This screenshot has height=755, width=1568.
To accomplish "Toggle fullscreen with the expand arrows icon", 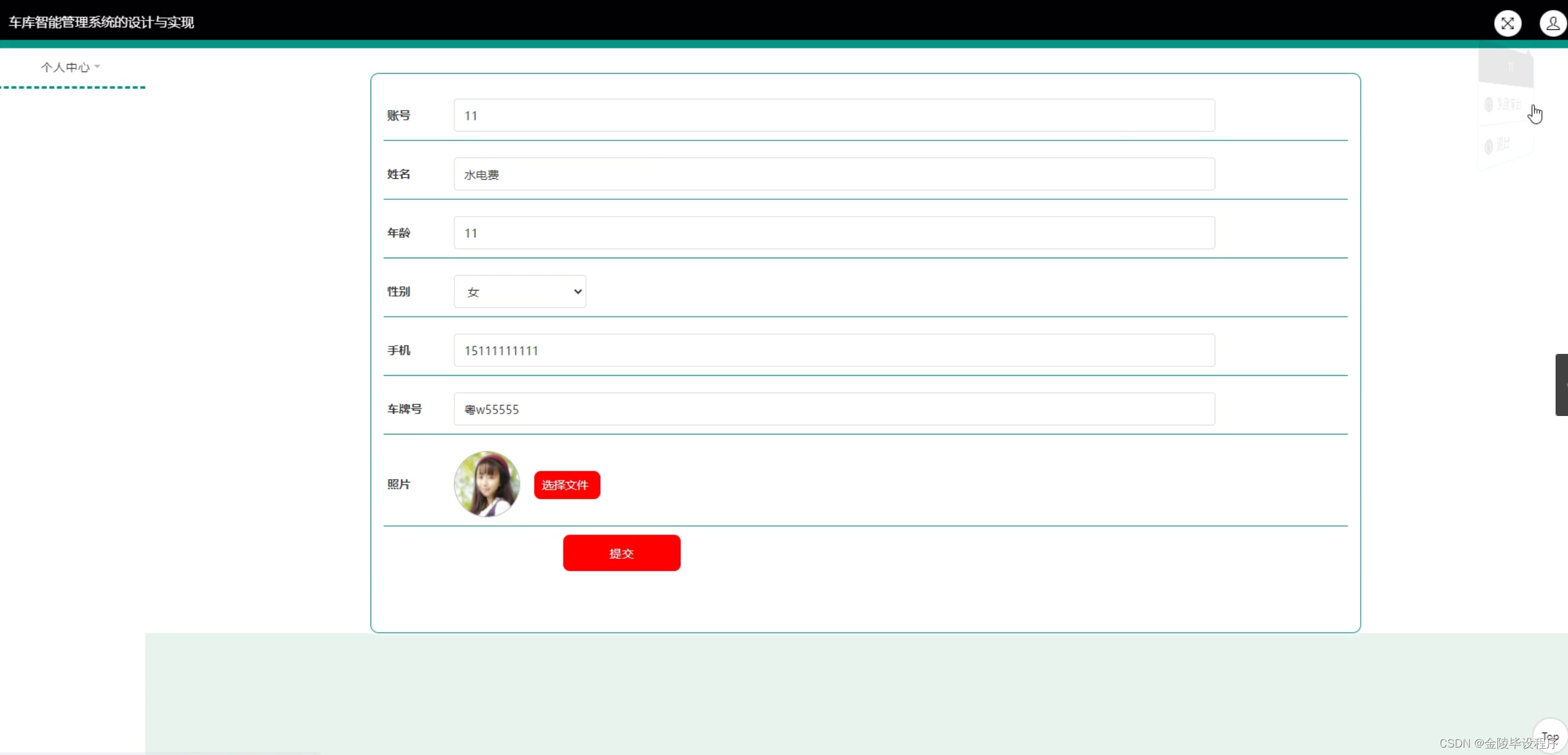I will [x=1507, y=24].
